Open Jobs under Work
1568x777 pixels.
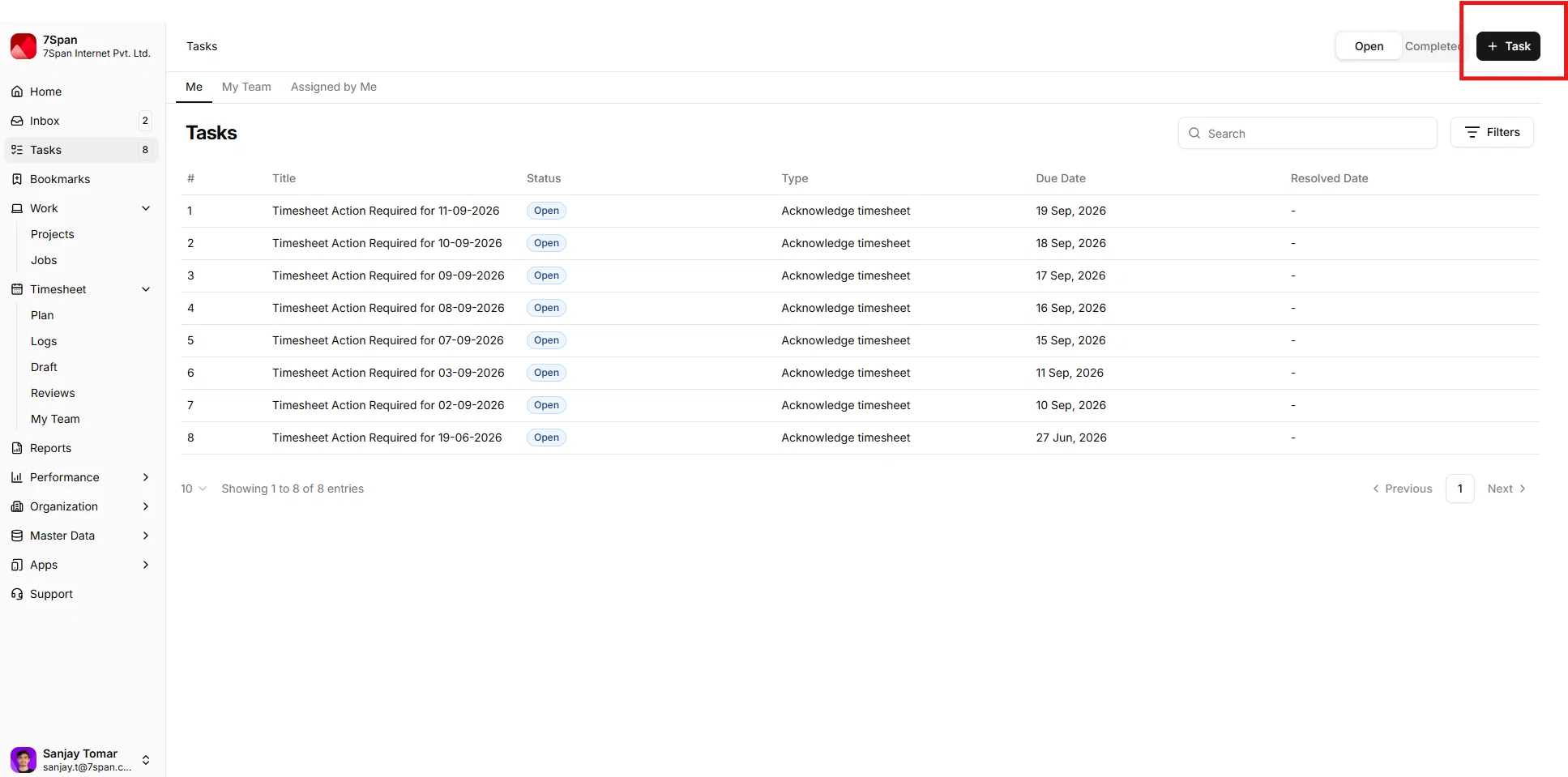coord(44,260)
